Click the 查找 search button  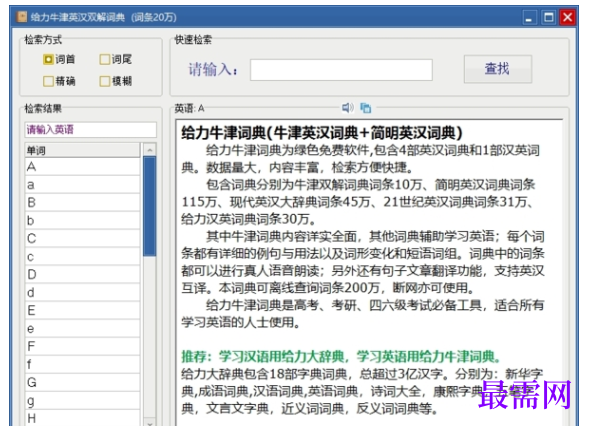(497, 69)
